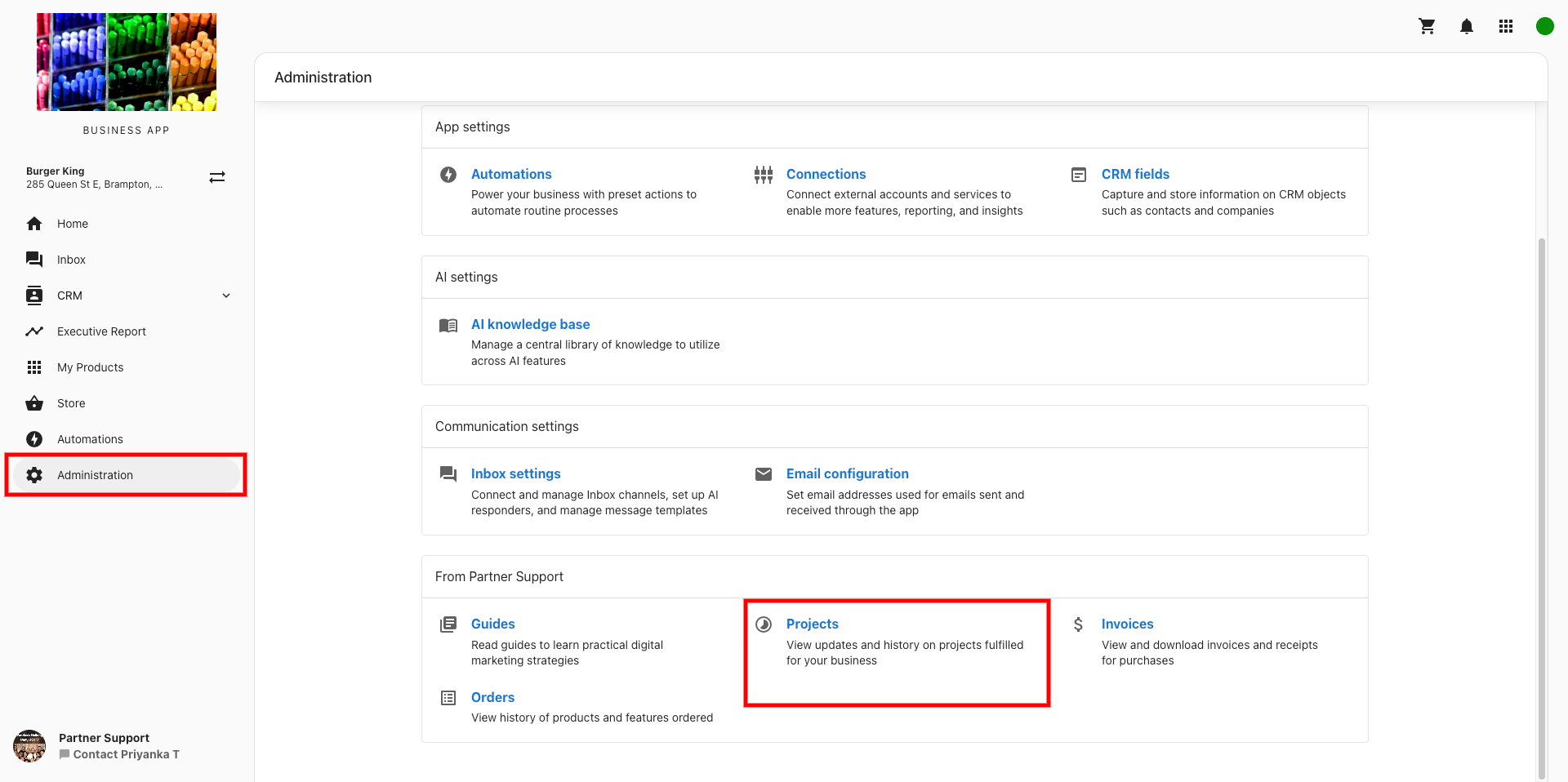Open the shopping cart icon
The width and height of the screenshot is (1568, 782).
[1427, 26]
